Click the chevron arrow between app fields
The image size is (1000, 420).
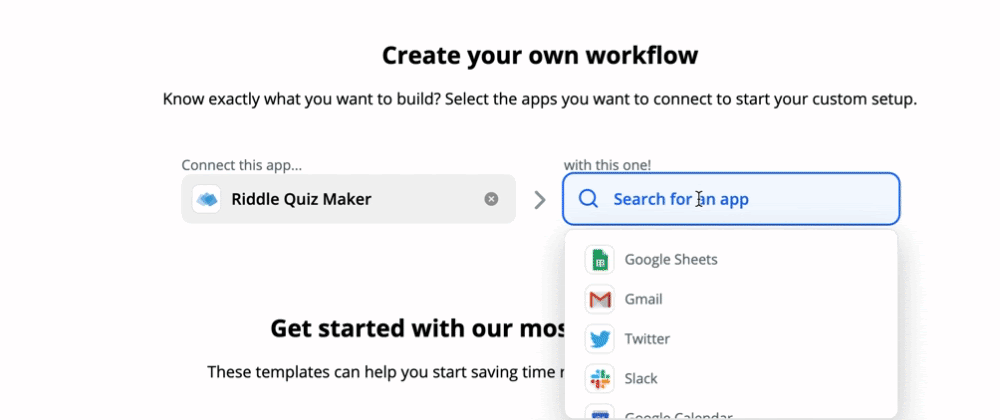point(540,200)
